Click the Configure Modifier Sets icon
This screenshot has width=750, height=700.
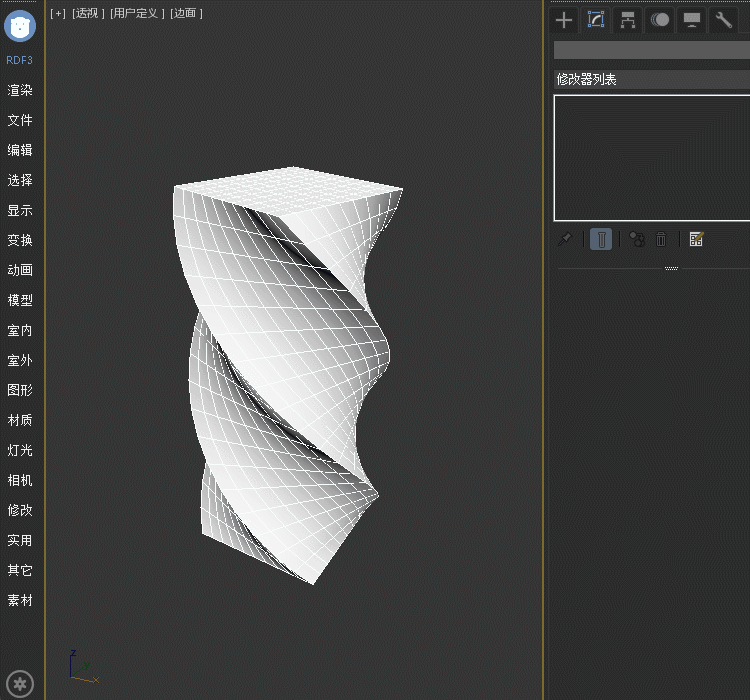[697, 239]
